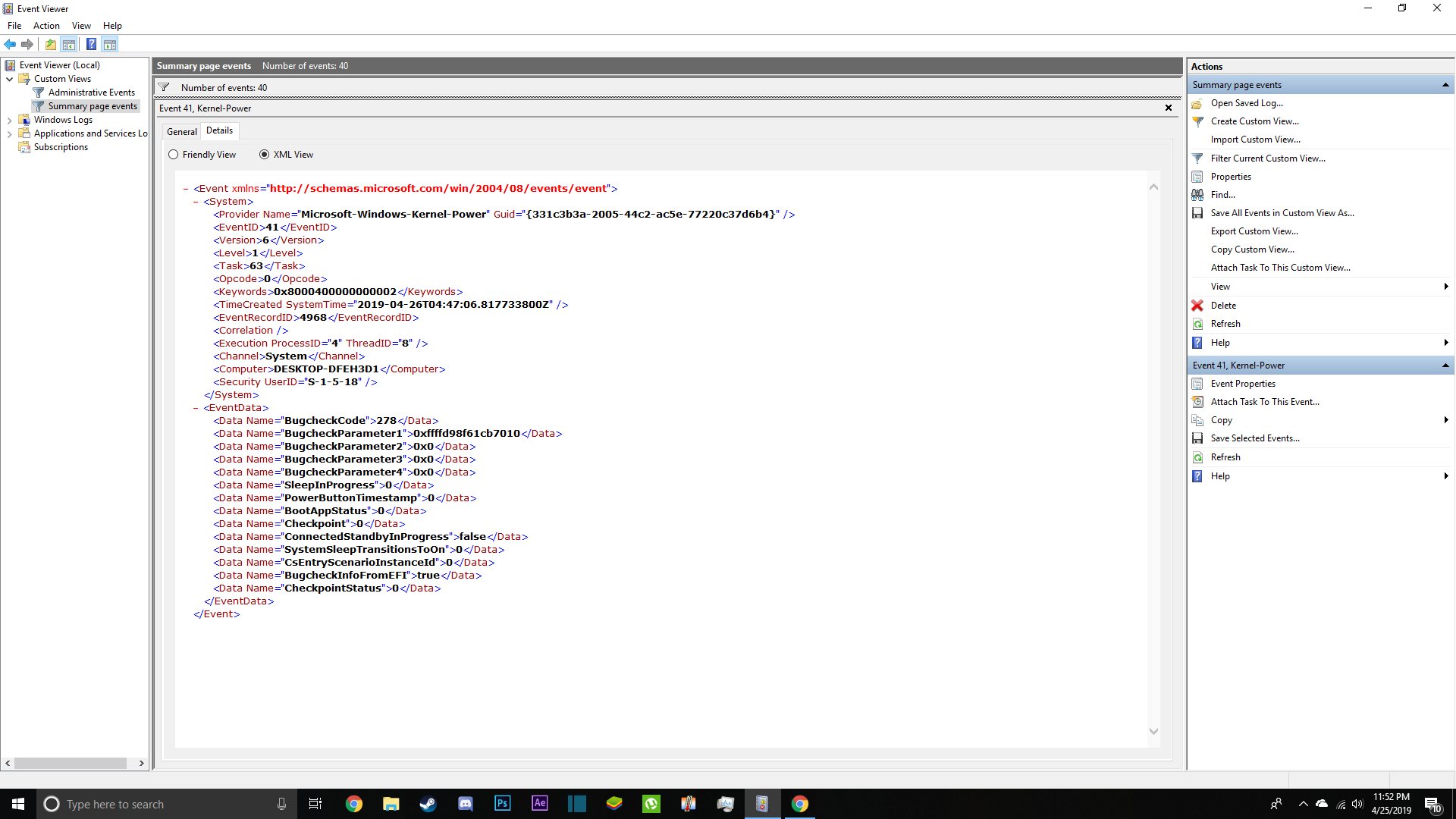Expand the Windows Logs tree node

pyautogui.click(x=9, y=120)
